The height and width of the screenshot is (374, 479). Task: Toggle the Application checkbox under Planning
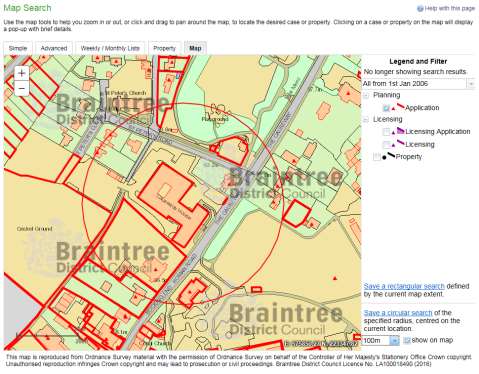pyautogui.click(x=386, y=108)
